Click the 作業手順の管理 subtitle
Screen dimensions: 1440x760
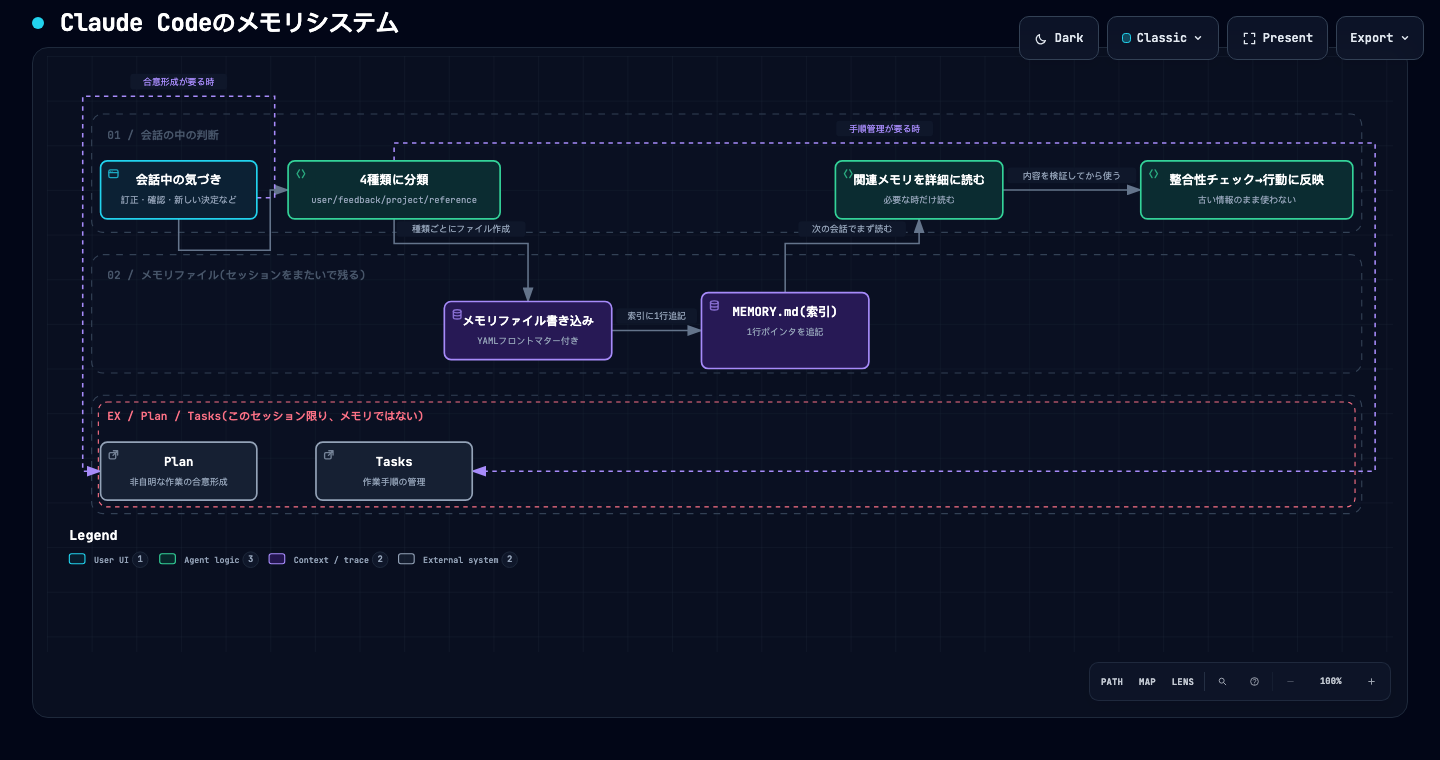pyautogui.click(x=394, y=482)
